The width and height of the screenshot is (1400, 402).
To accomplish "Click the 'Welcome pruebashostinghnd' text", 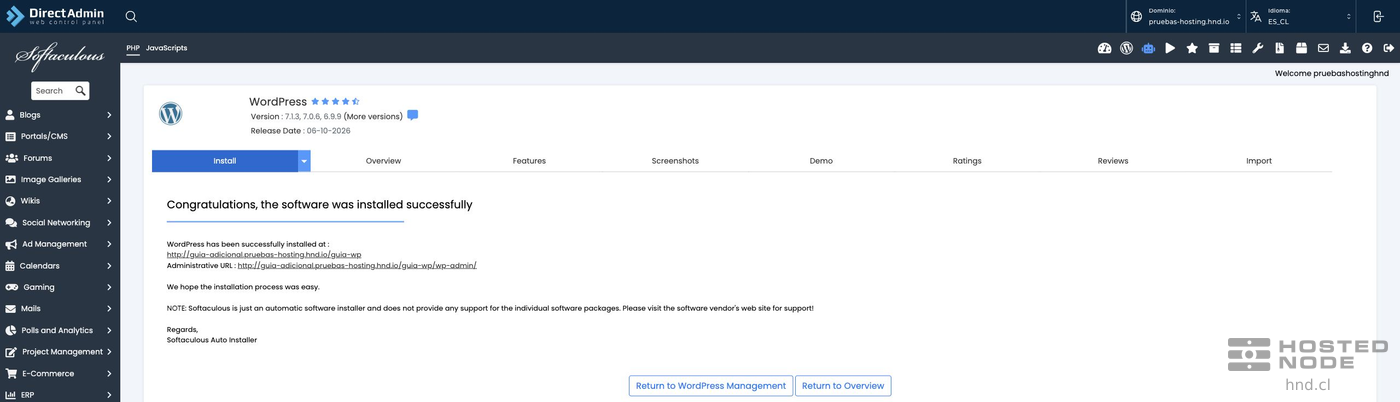I will [1332, 74].
